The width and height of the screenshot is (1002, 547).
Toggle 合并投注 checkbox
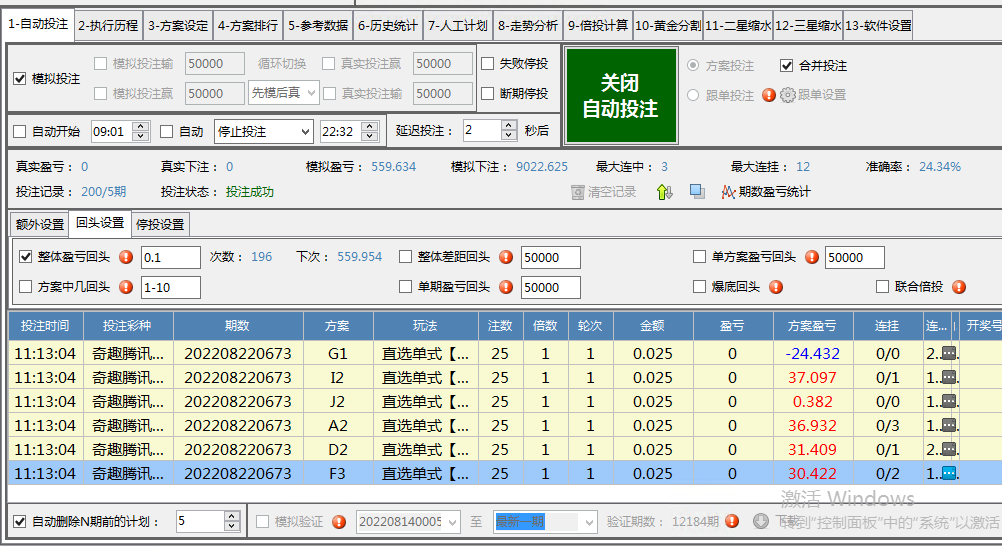[x=787, y=65]
